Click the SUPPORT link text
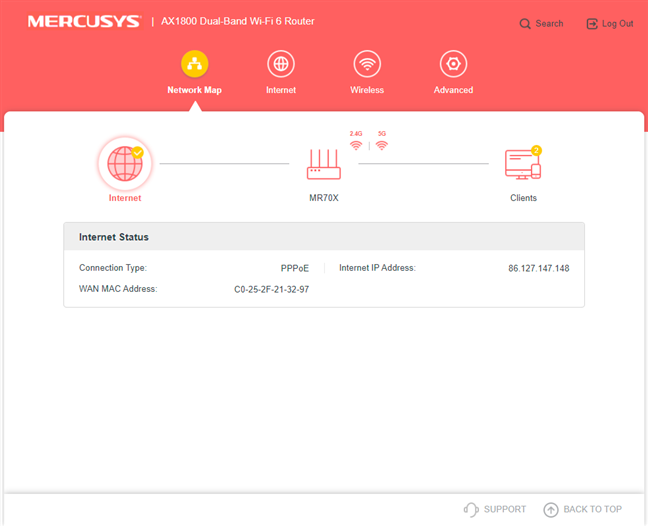This screenshot has height=526, width=648. click(x=505, y=509)
